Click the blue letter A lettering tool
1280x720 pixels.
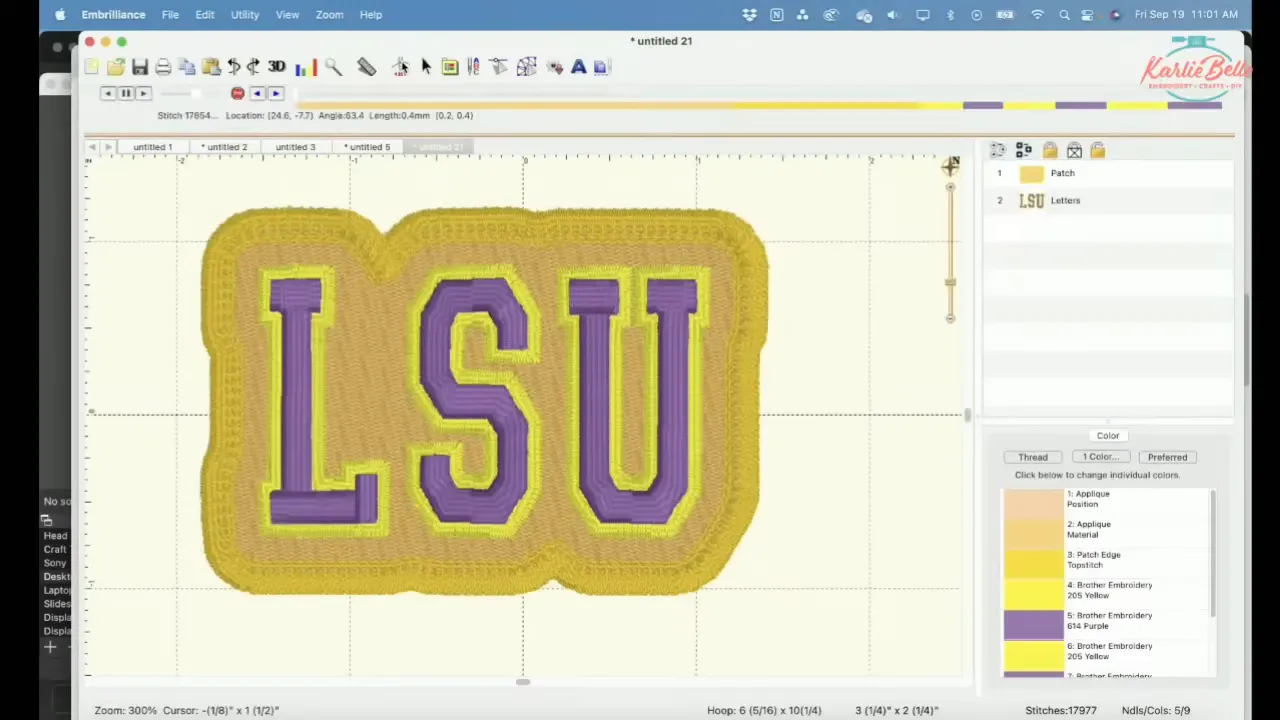click(578, 67)
